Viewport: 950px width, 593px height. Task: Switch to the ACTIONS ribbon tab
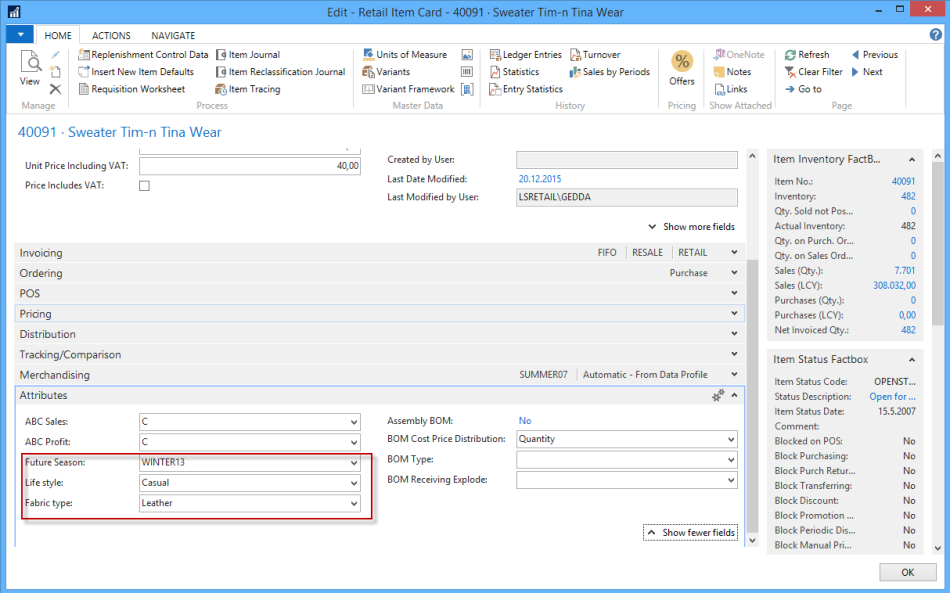(x=111, y=35)
